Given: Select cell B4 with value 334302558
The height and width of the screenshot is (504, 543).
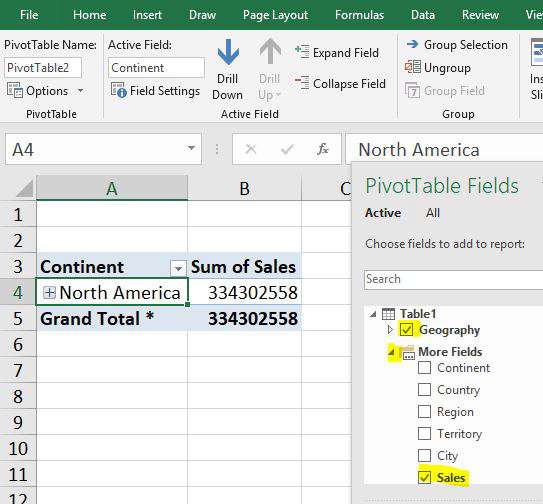Looking at the screenshot, I should (244, 293).
